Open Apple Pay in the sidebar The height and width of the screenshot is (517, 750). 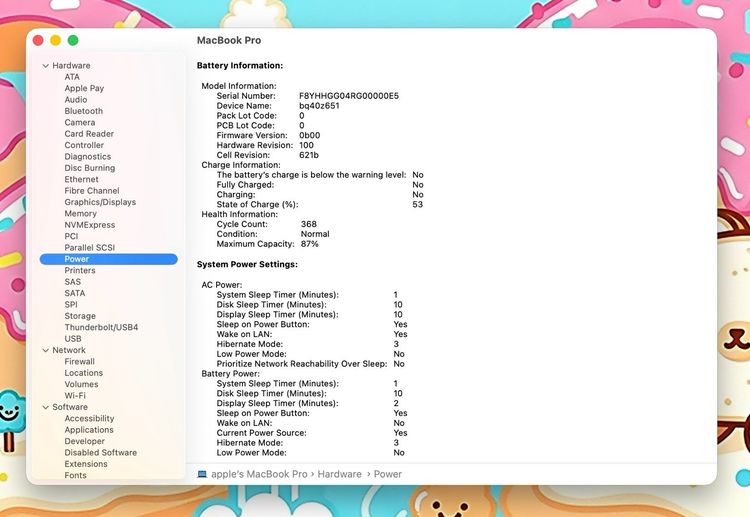point(84,88)
